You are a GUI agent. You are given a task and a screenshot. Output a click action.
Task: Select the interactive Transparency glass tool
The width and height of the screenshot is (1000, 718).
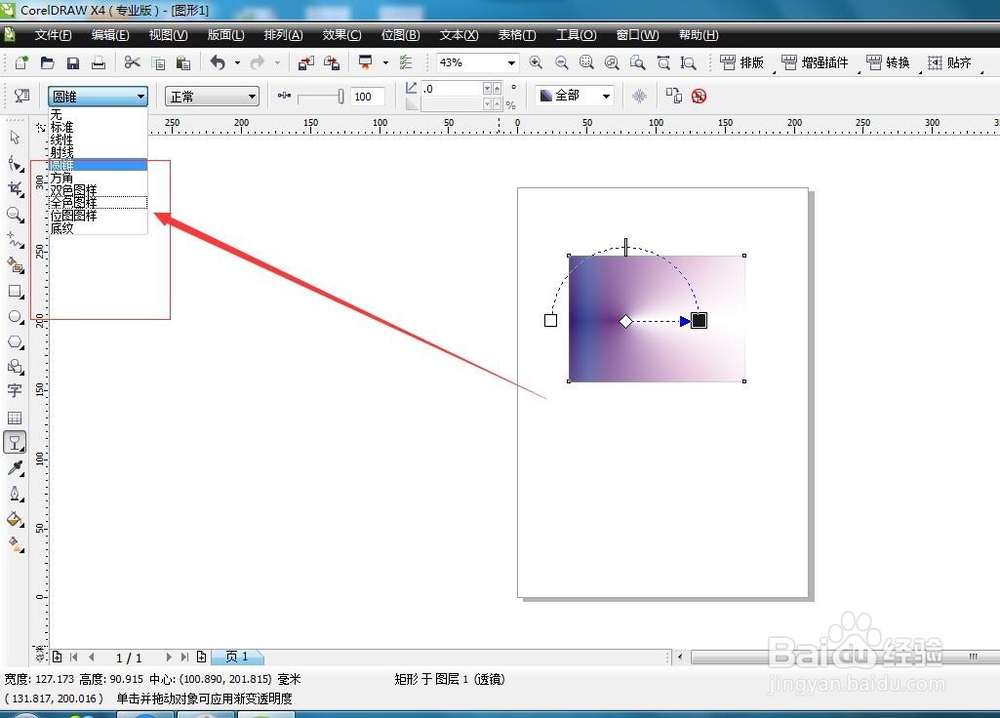pyautogui.click(x=15, y=443)
